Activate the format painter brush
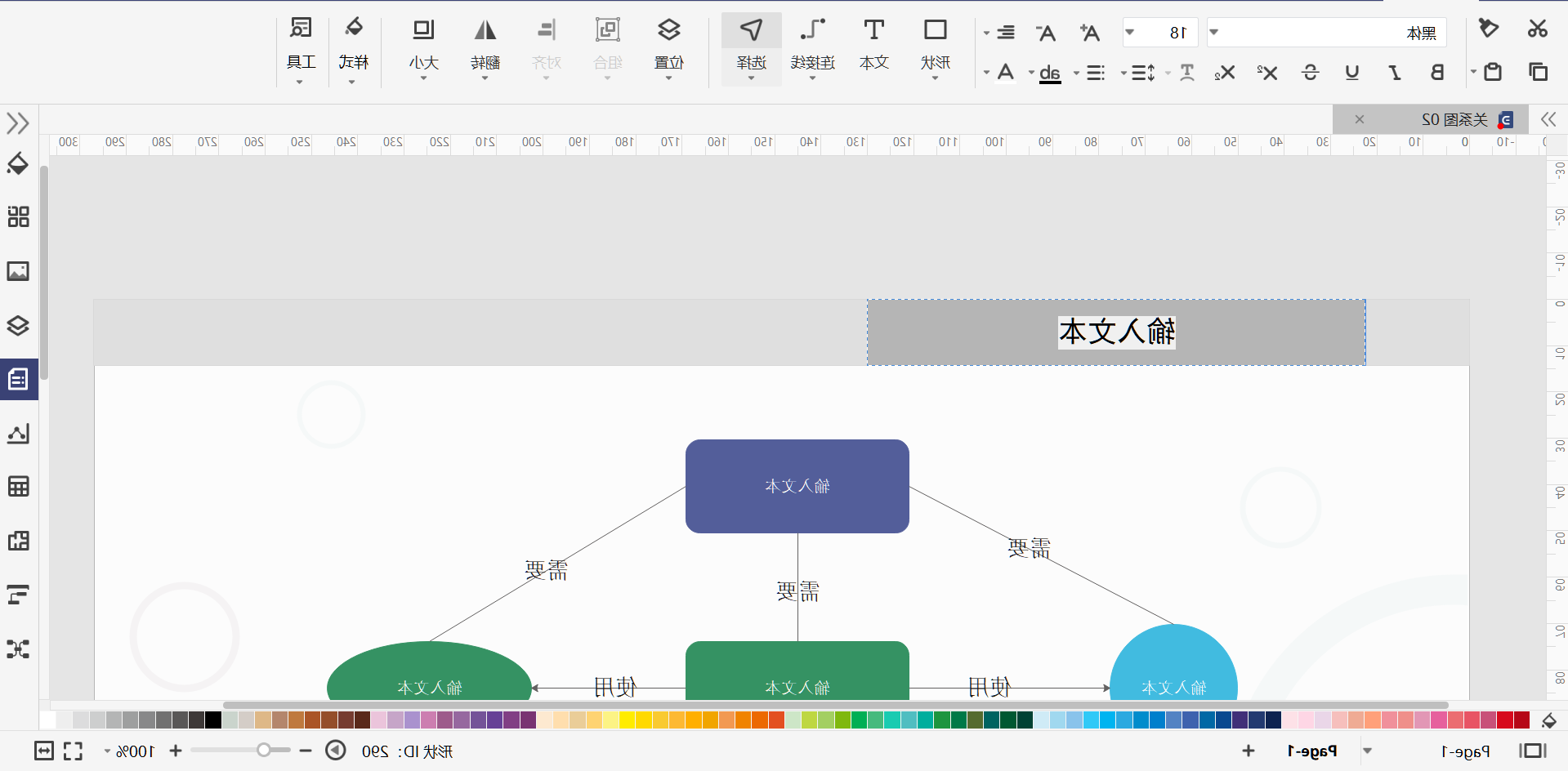 [1489, 29]
